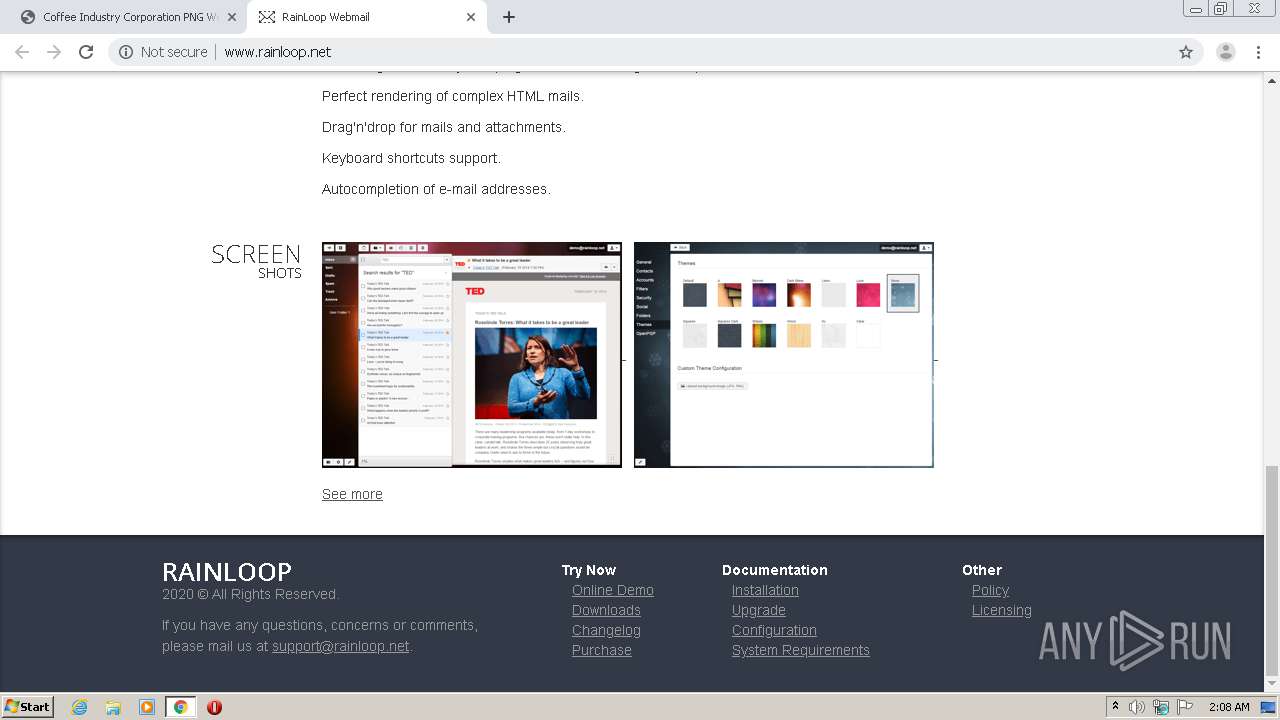Click the 'Try Now' footer heading
This screenshot has width=1280, height=720.
coord(589,570)
